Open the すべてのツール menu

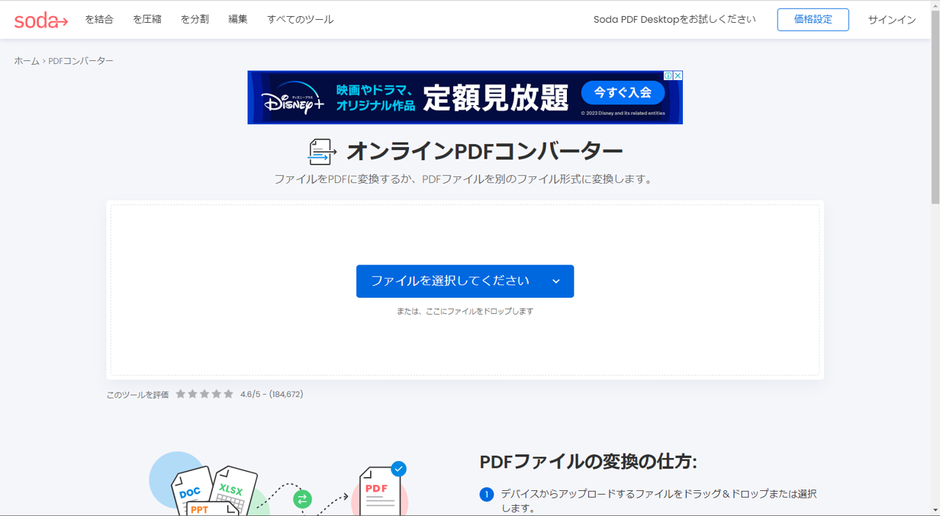point(300,19)
